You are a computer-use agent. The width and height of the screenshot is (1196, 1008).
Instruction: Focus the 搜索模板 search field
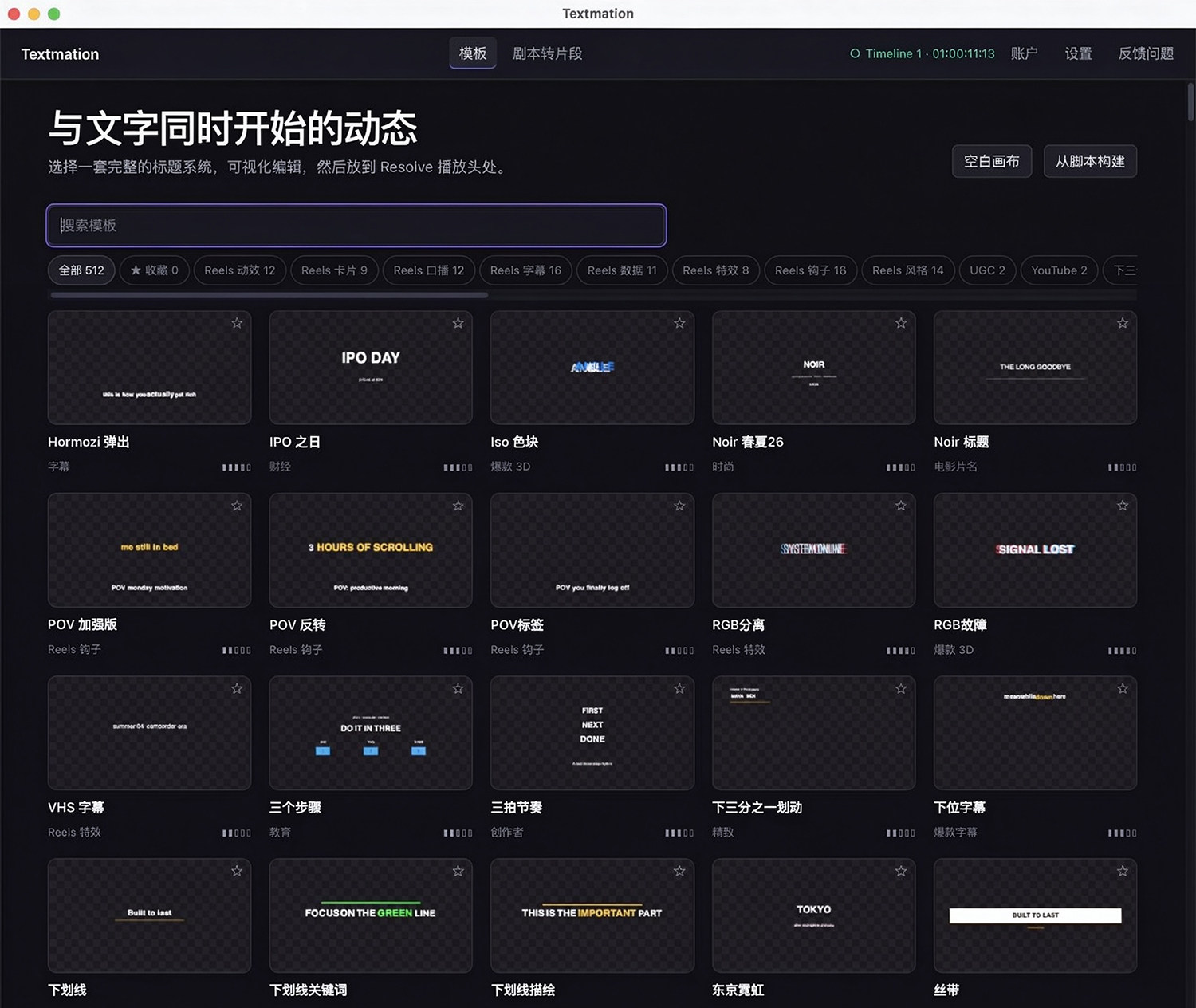(356, 226)
